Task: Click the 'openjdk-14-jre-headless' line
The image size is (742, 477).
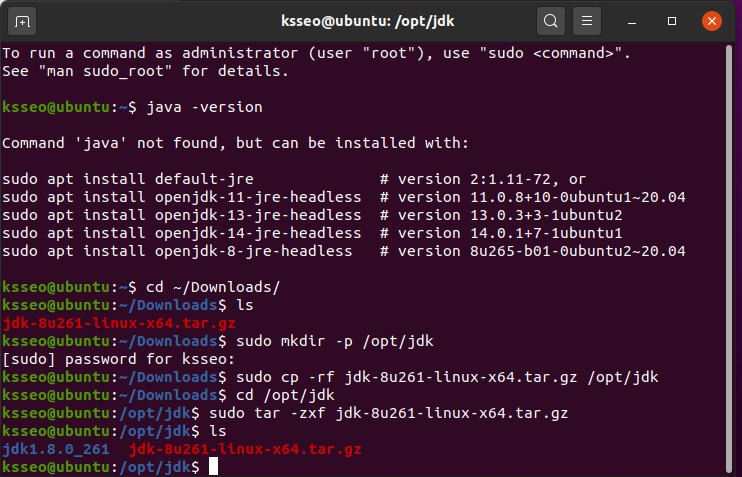Action: (312, 233)
